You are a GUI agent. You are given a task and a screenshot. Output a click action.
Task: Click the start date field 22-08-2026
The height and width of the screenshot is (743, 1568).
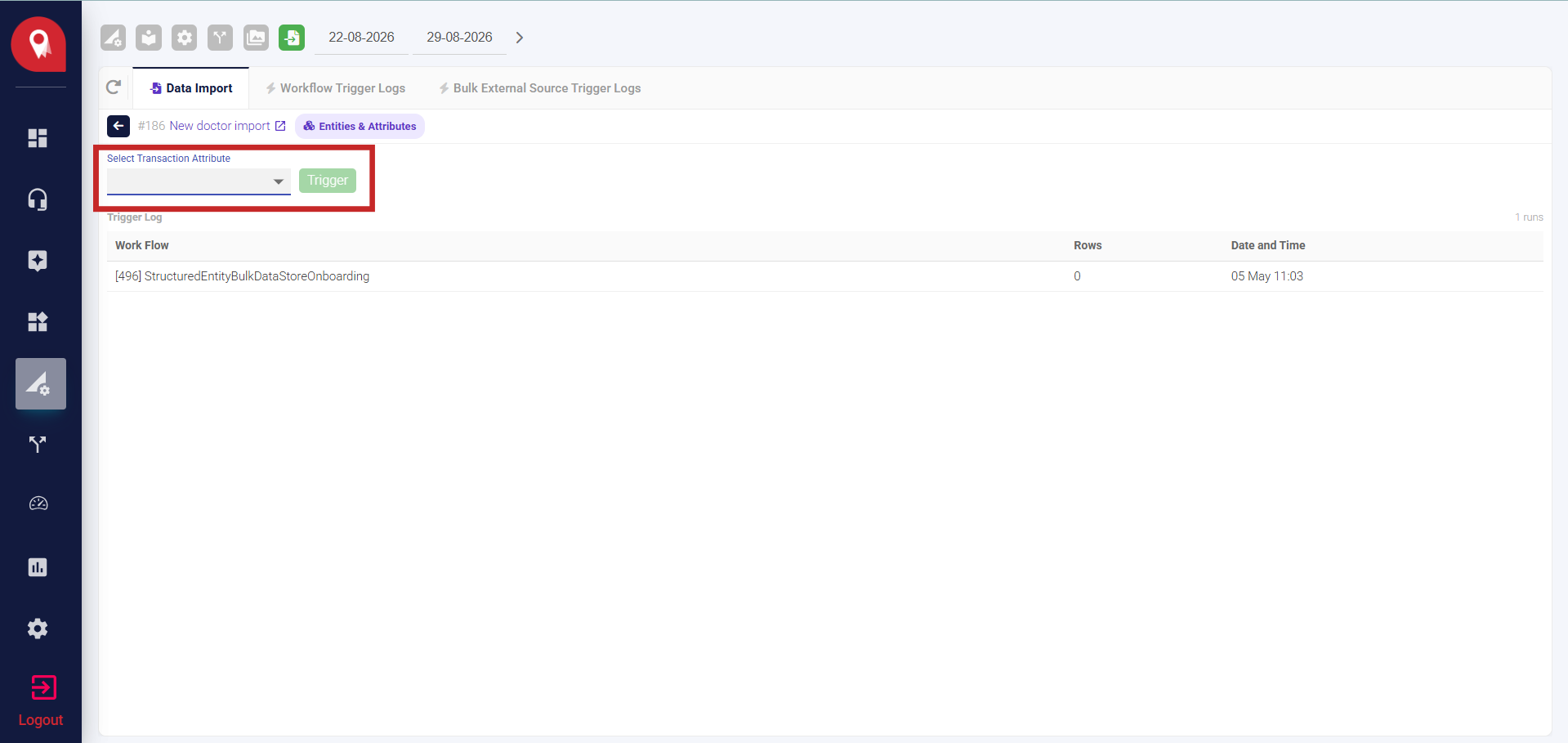(x=361, y=38)
